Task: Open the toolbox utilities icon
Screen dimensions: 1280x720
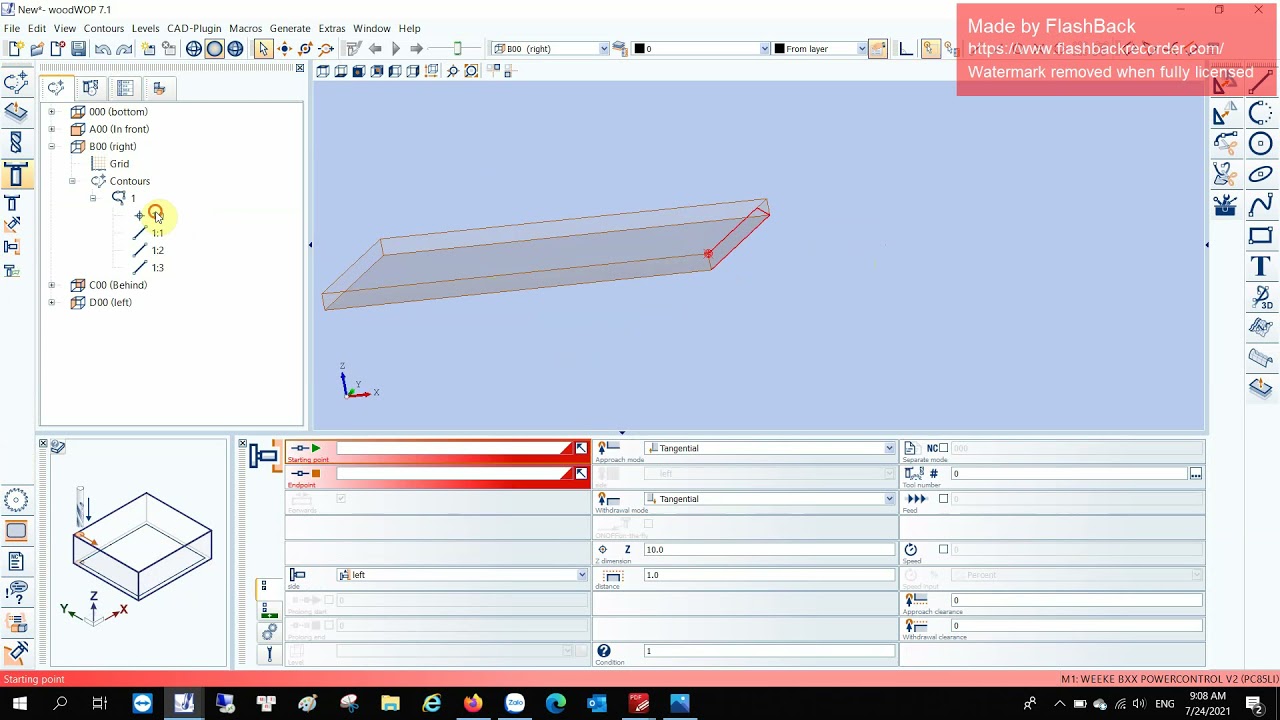Action: pyautogui.click(x=1225, y=205)
